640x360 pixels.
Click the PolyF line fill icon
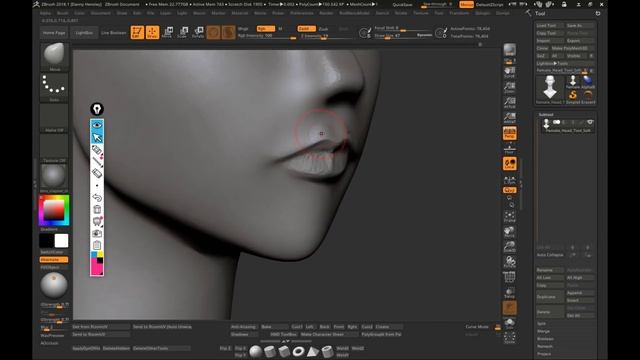509,277
